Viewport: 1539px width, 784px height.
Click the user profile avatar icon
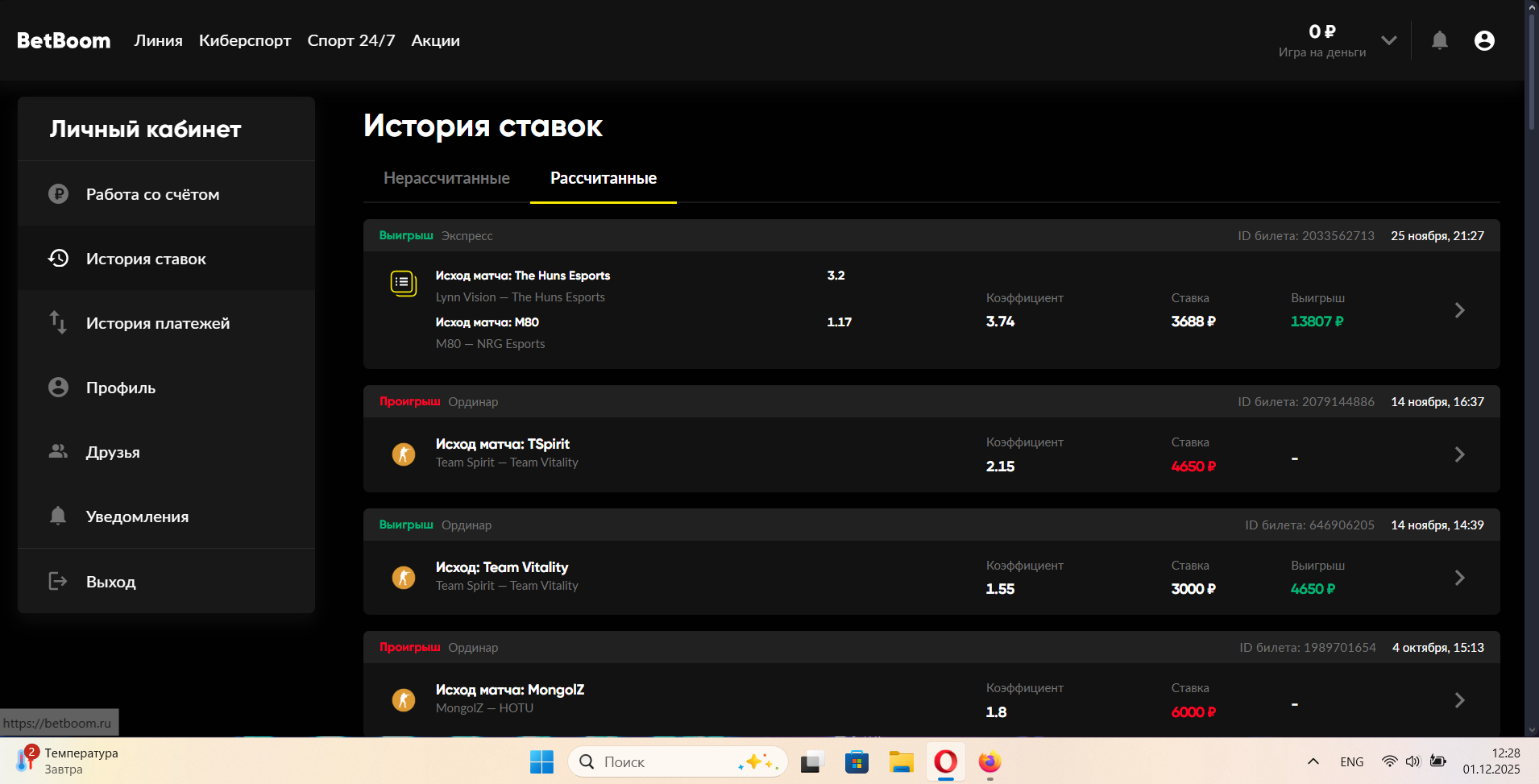click(x=1483, y=40)
